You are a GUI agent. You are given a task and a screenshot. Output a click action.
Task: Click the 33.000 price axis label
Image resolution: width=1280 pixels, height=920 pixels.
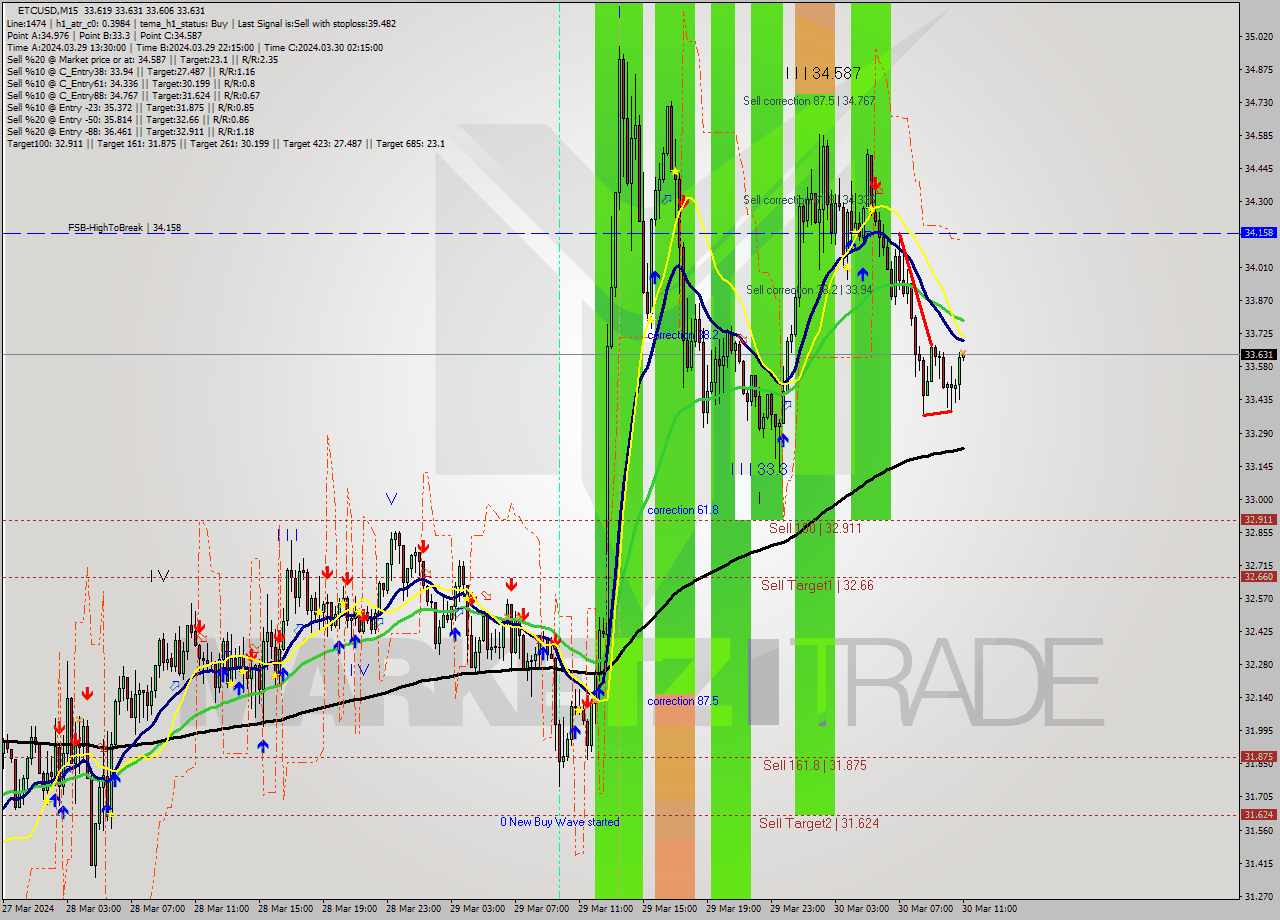(1258, 499)
